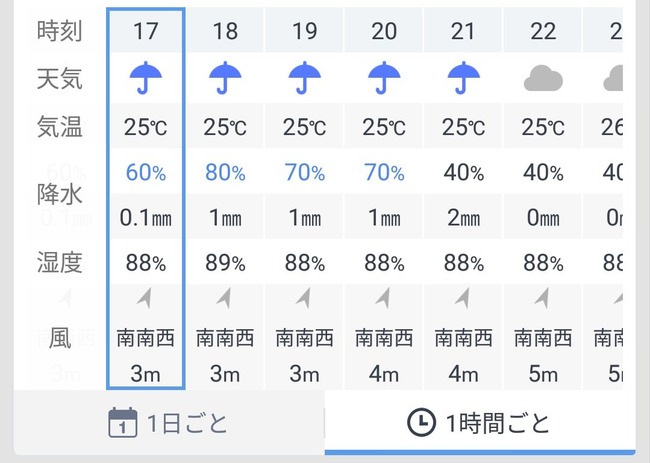Click the 25℃ temperature for 19 o'clock

[x=305, y=127]
